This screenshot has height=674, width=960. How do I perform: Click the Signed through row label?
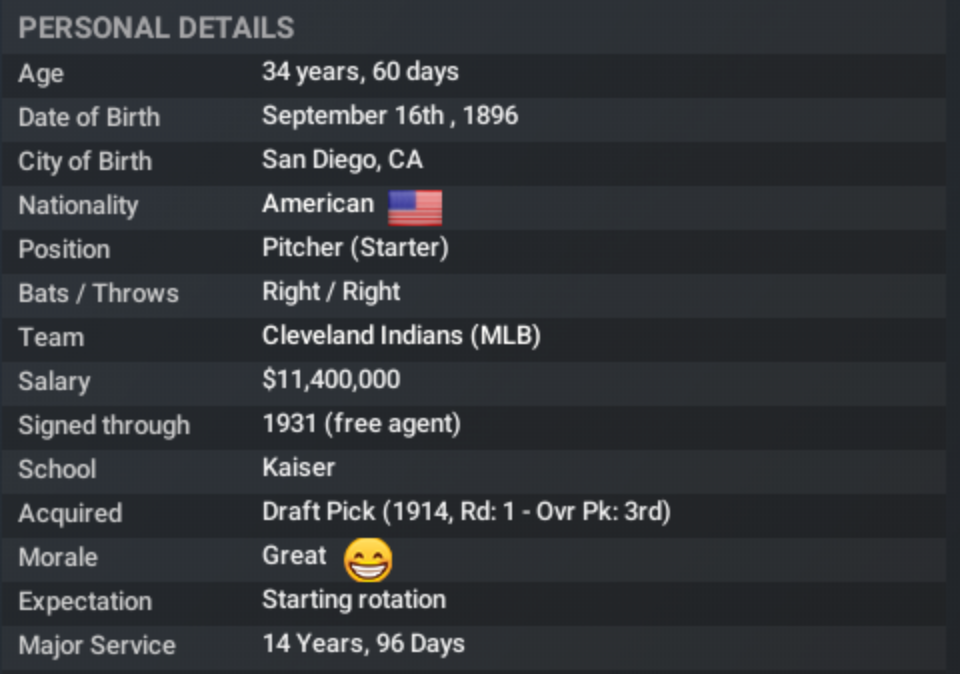tap(104, 425)
